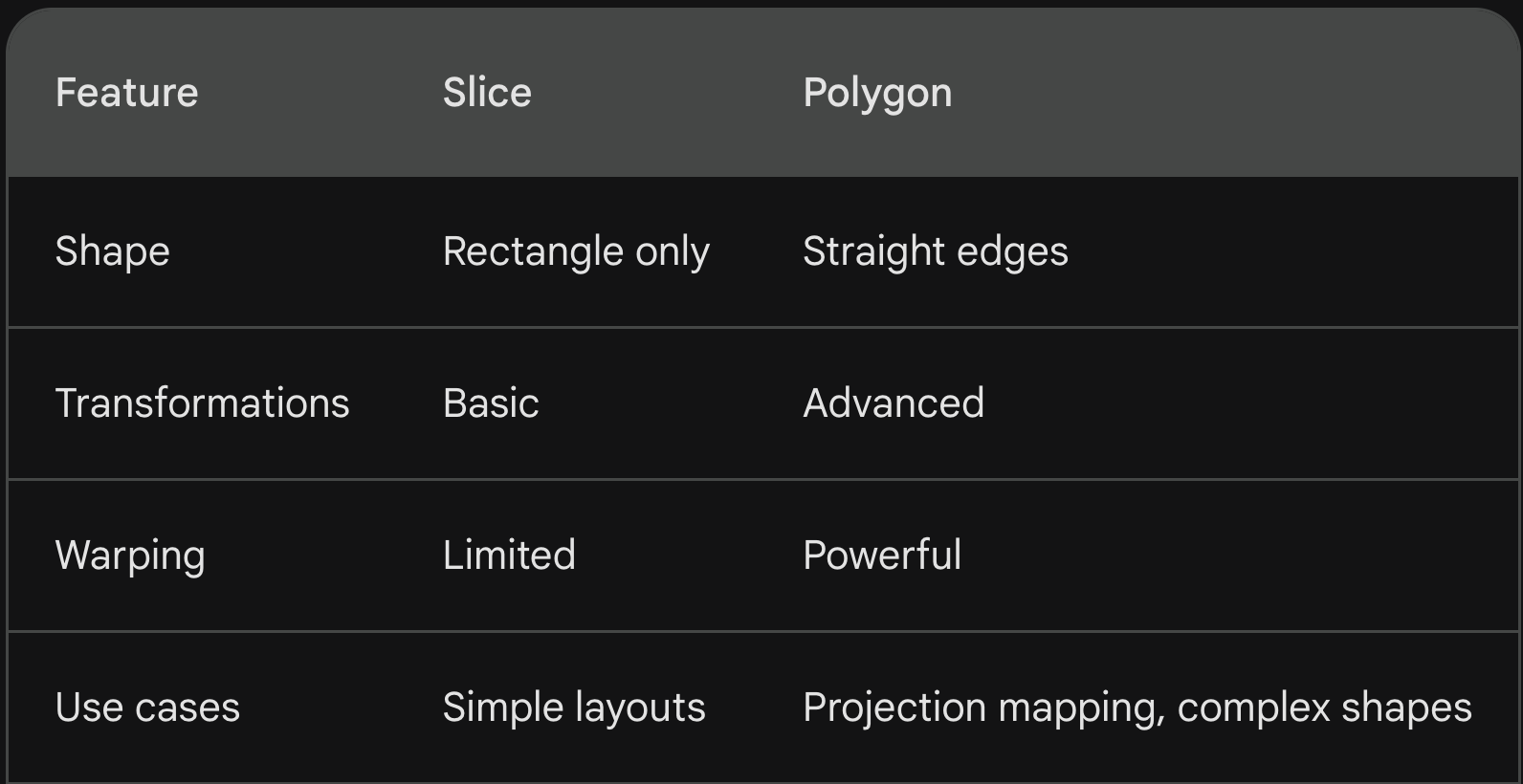Select the "Simple layouts" cell
Viewport: 1523px width, 784px height.
coord(574,708)
